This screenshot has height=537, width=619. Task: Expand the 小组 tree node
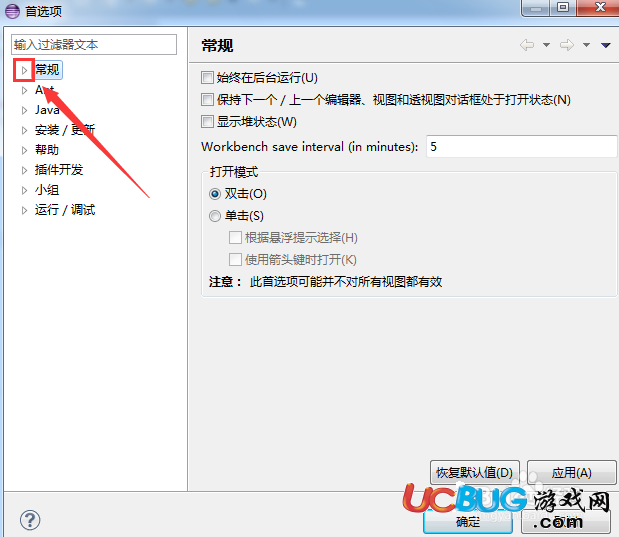(24, 190)
